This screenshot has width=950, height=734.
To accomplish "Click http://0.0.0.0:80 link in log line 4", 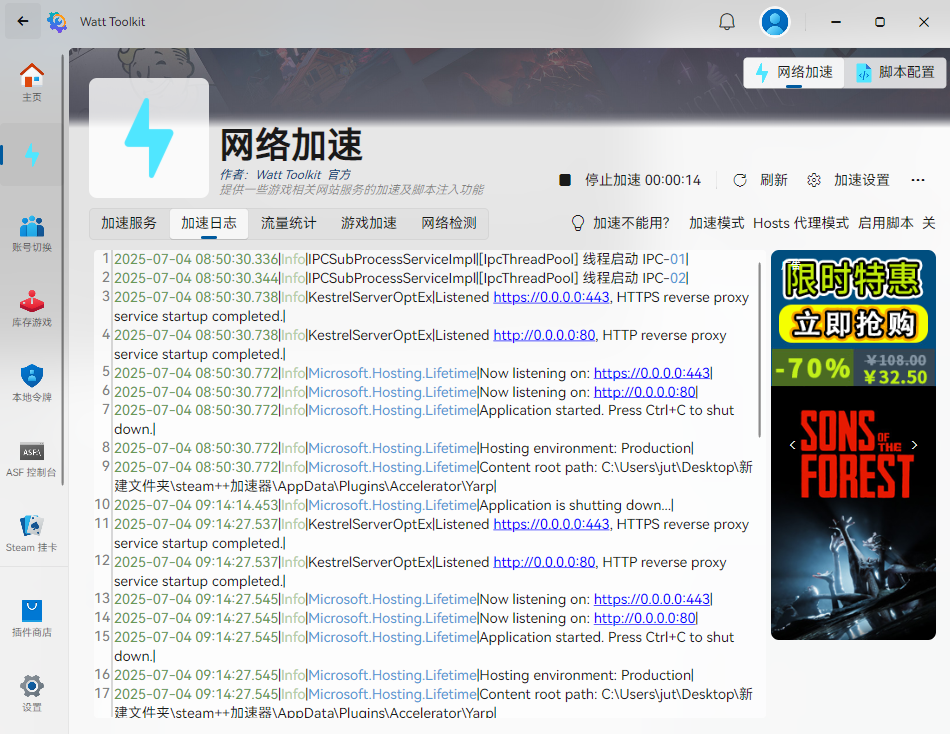I will pos(544,335).
